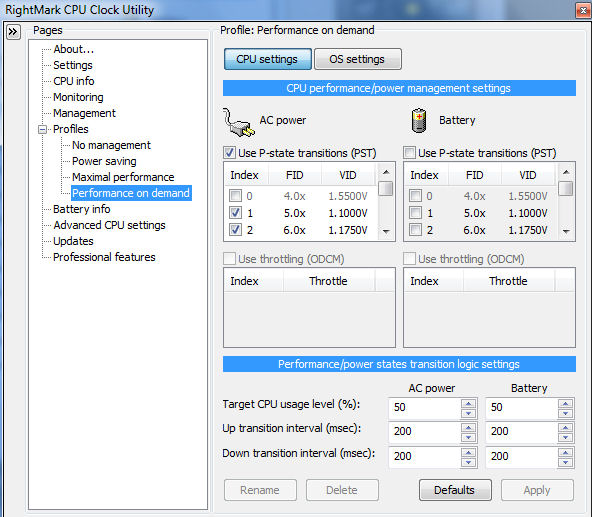592x517 pixels.
Task: Enable Battery P-state transitions checkbox
Action: [x=409, y=153]
